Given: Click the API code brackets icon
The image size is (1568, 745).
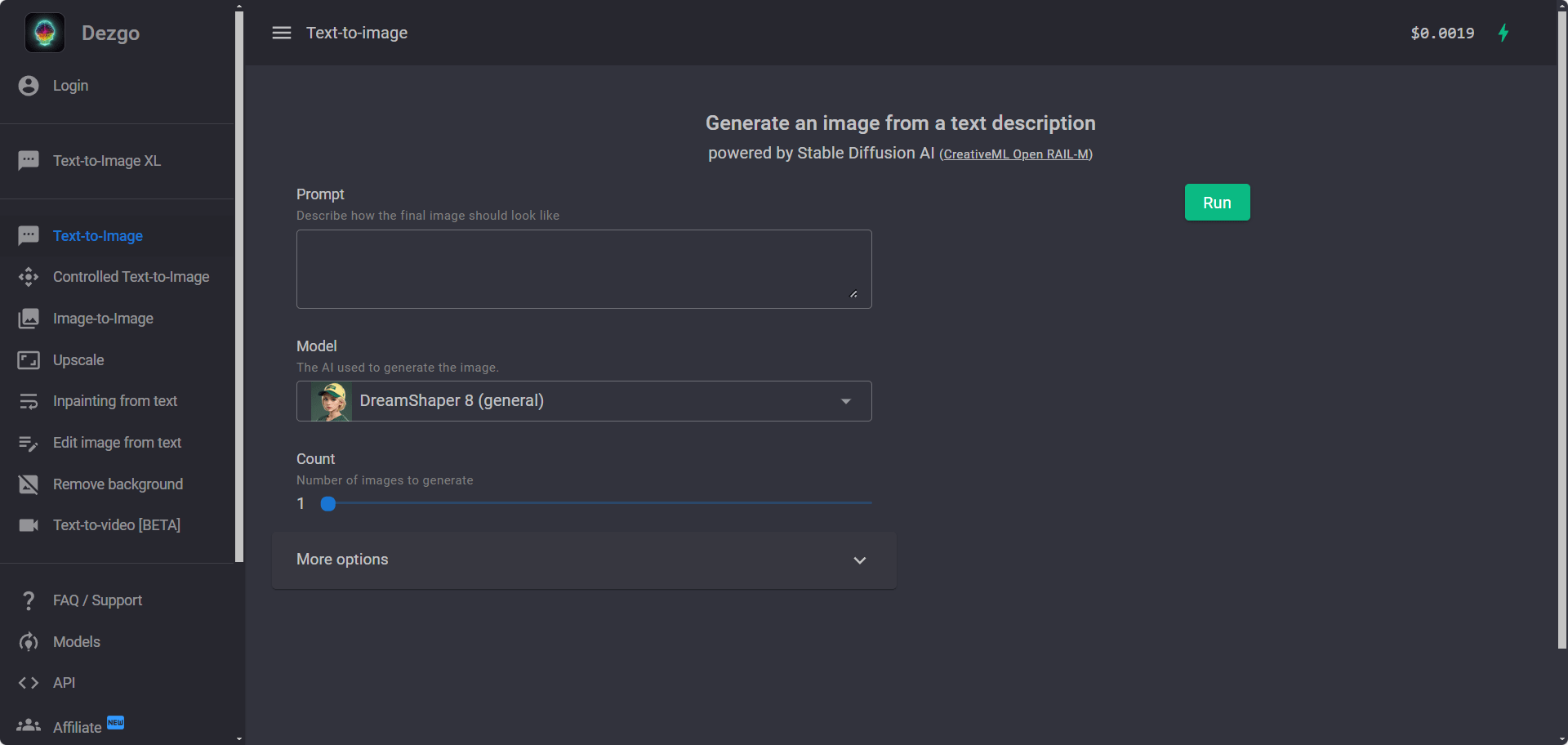Looking at the screenshot, I should click(29, 683).
